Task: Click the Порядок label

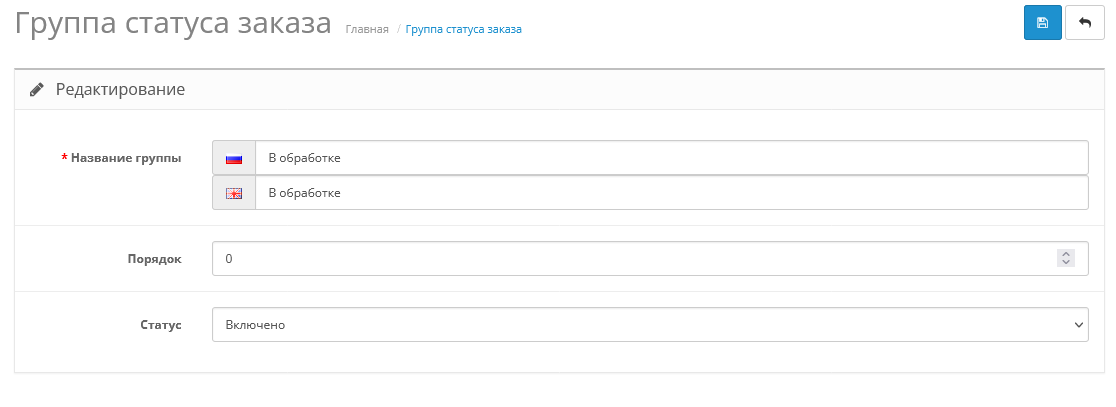Action: 154,259
